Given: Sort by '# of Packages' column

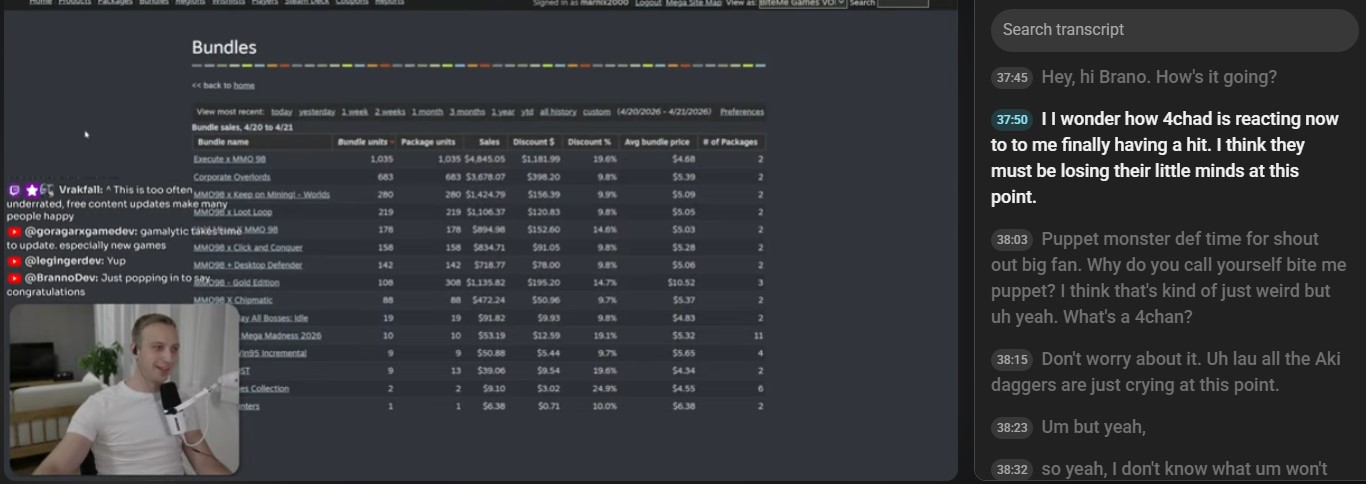Looking at the screenshot, I should click(731, 142).
